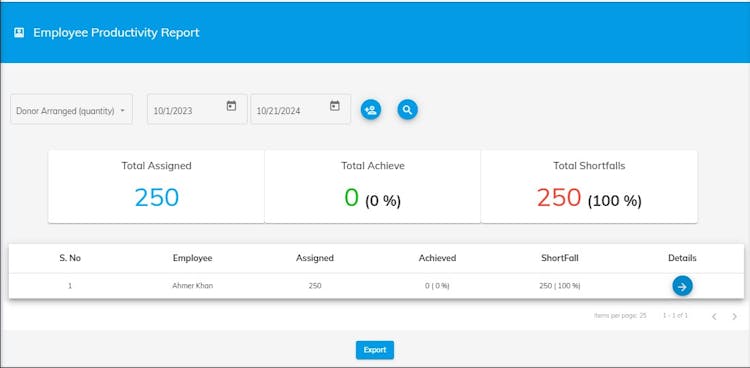Click the Employee column header
The width and height of the screenshot is (750, 368).
pyautogui.click(x=192, y=258)
